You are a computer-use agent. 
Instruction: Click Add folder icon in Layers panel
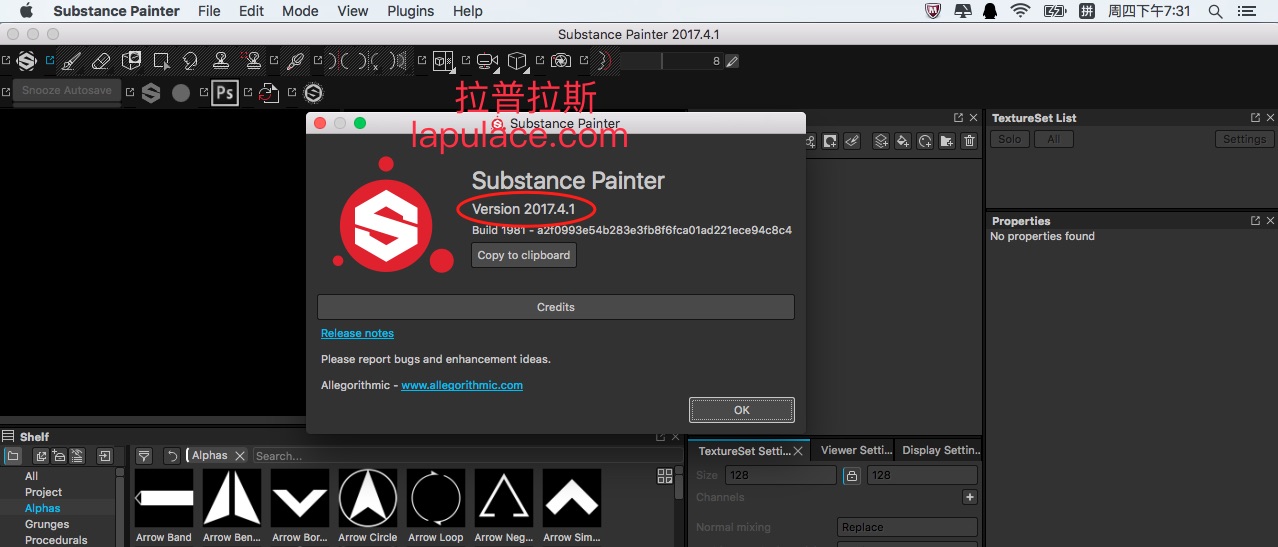click(x=947, y=141)
